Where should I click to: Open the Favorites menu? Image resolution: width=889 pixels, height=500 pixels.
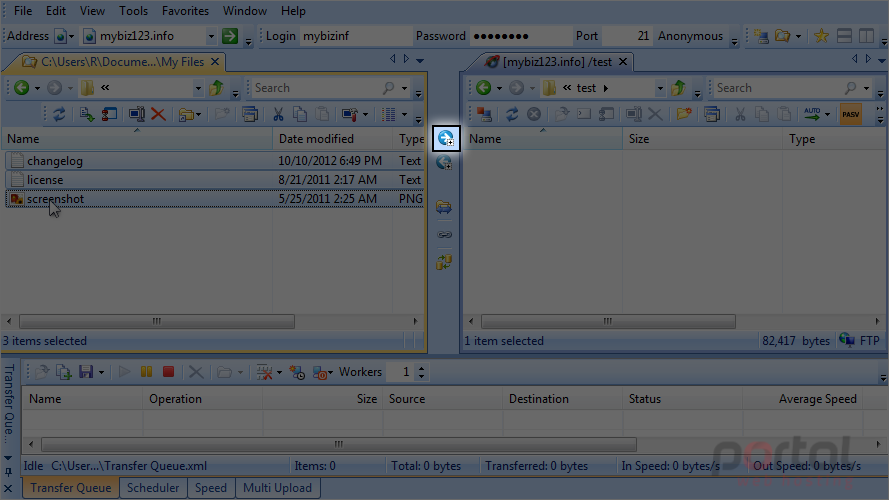pyautogui.click(x=185, y=11)
